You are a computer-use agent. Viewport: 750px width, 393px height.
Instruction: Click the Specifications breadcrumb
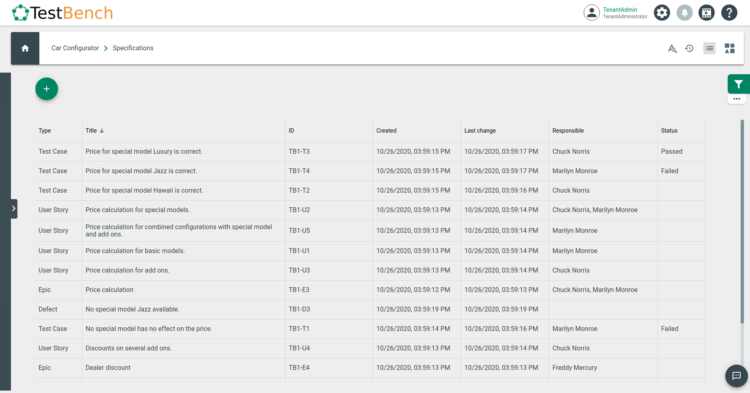click(x=133, y=48)
